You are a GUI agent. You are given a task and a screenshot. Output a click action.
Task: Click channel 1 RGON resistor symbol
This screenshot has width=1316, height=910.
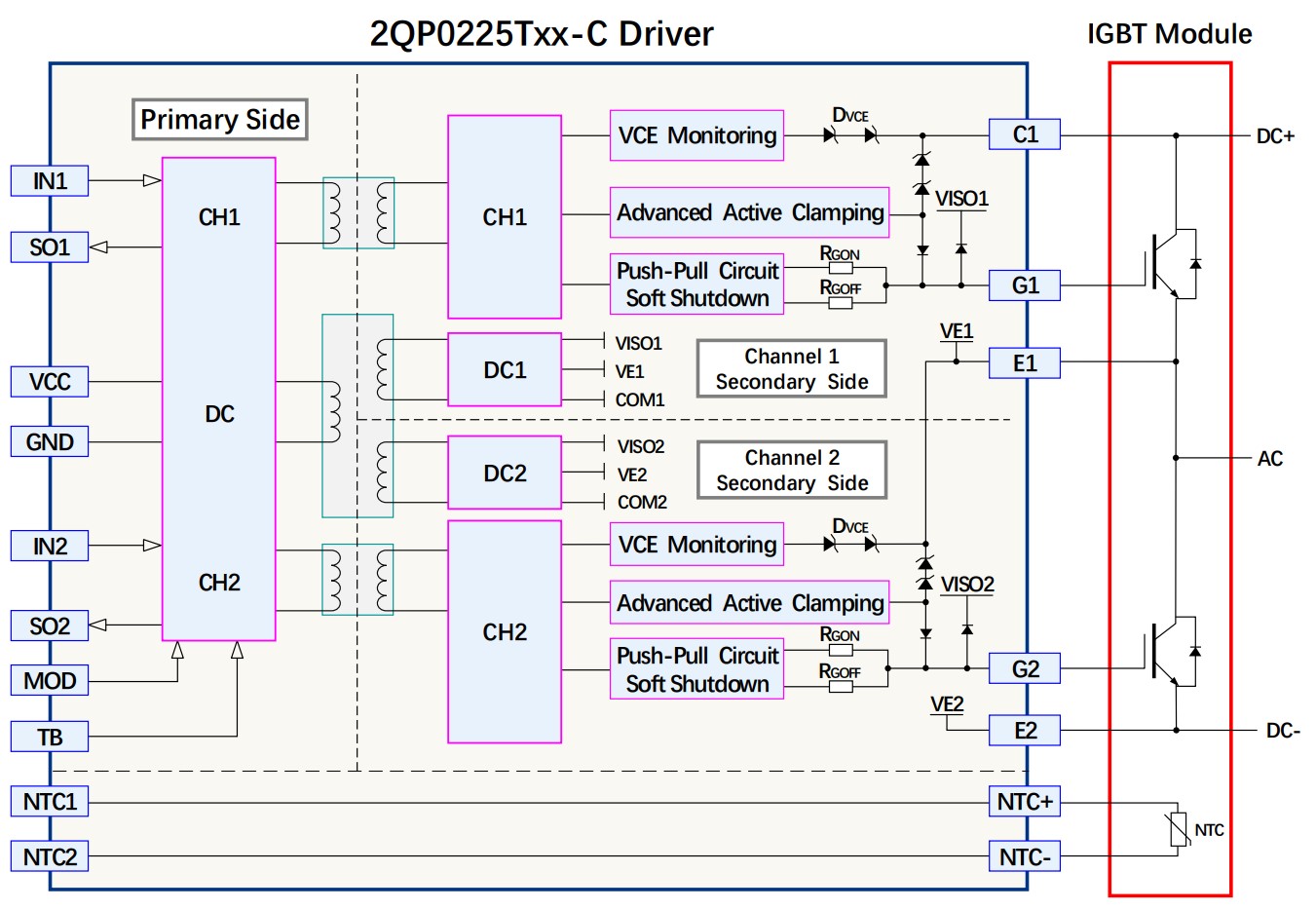tap(840, 269)
